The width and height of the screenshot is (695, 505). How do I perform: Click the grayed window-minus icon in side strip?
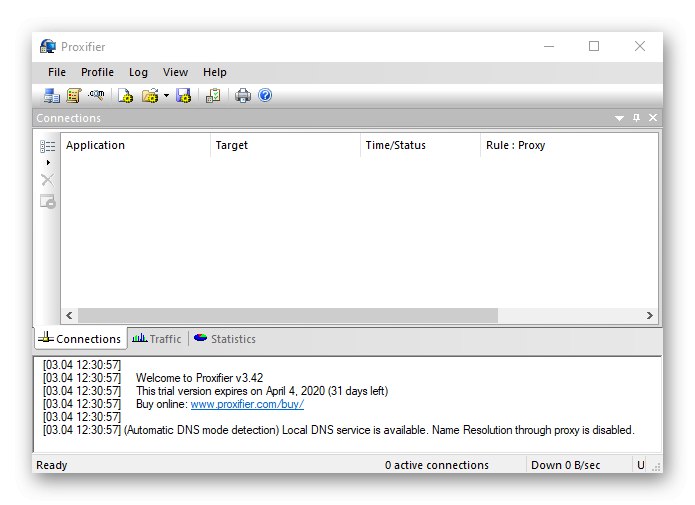[x=47, y=202]
